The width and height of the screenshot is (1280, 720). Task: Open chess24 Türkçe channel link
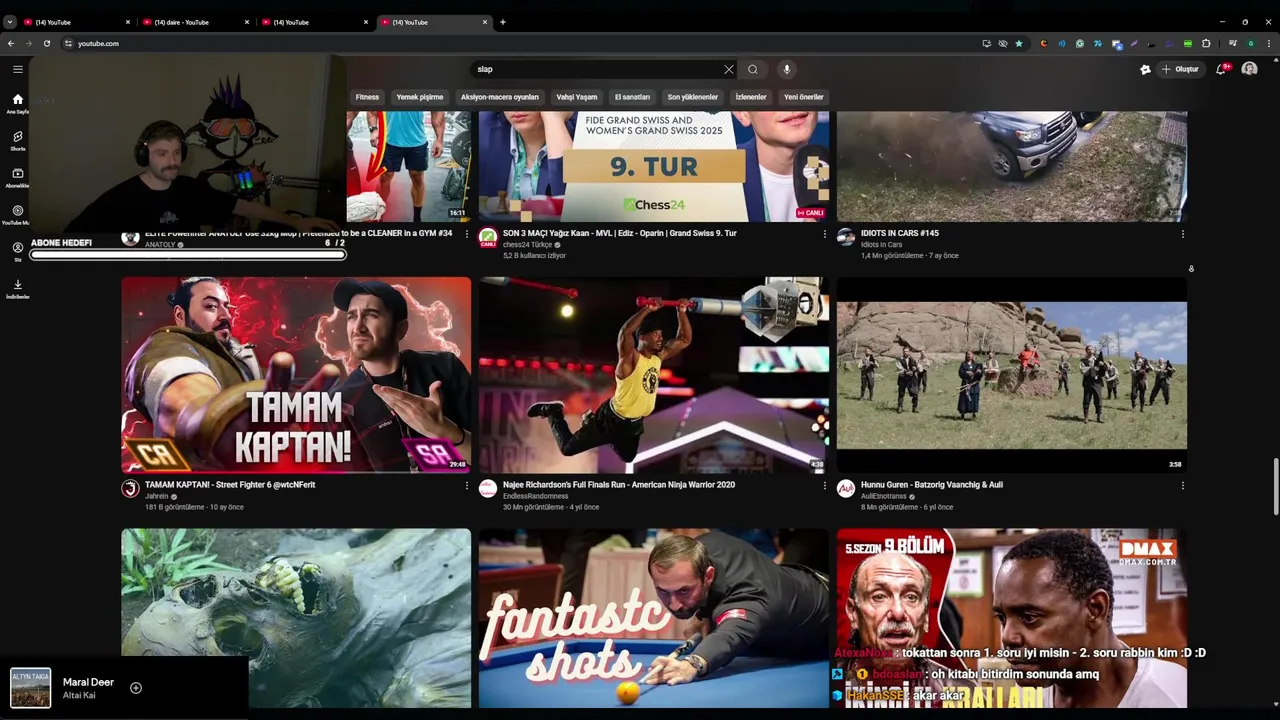click(x=527, y=245)
